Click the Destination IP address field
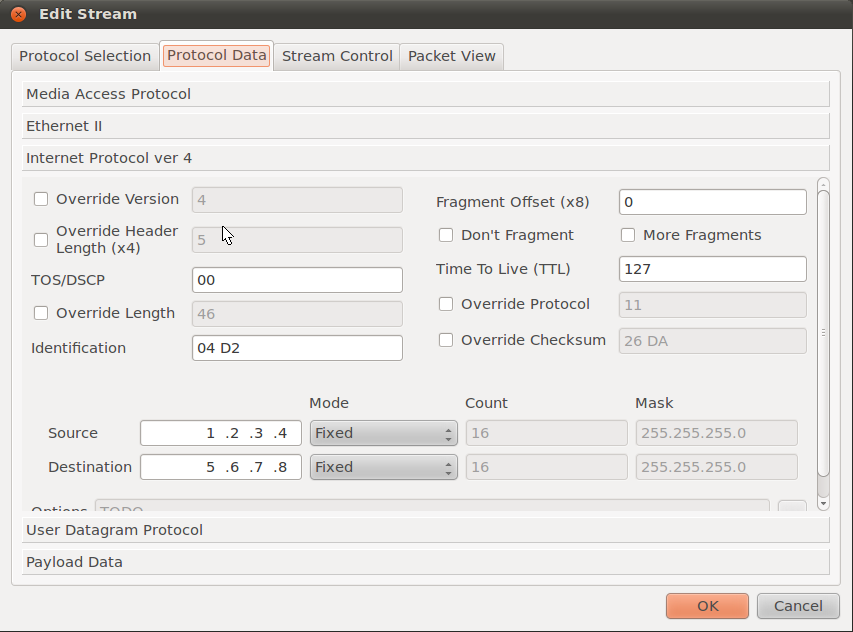Screen dimensions: 853x632 coord(221,467)
